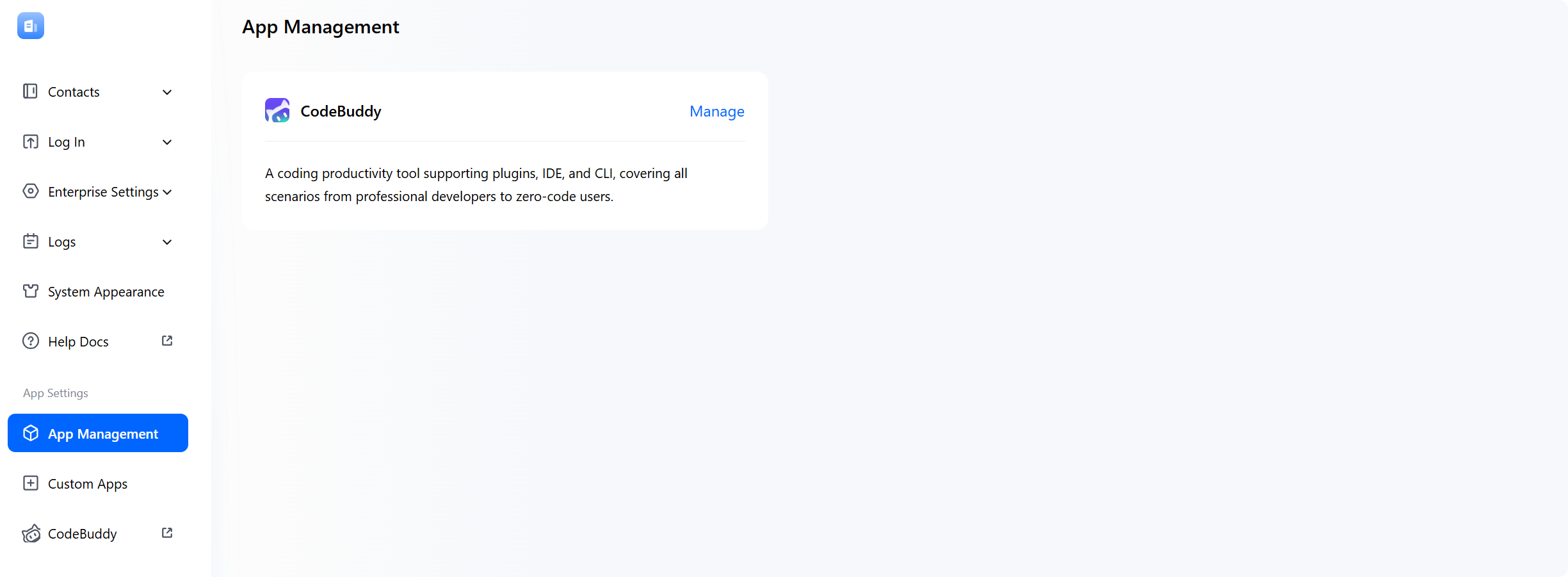Click the Logs calendar icon

click(x=30, y=241)
